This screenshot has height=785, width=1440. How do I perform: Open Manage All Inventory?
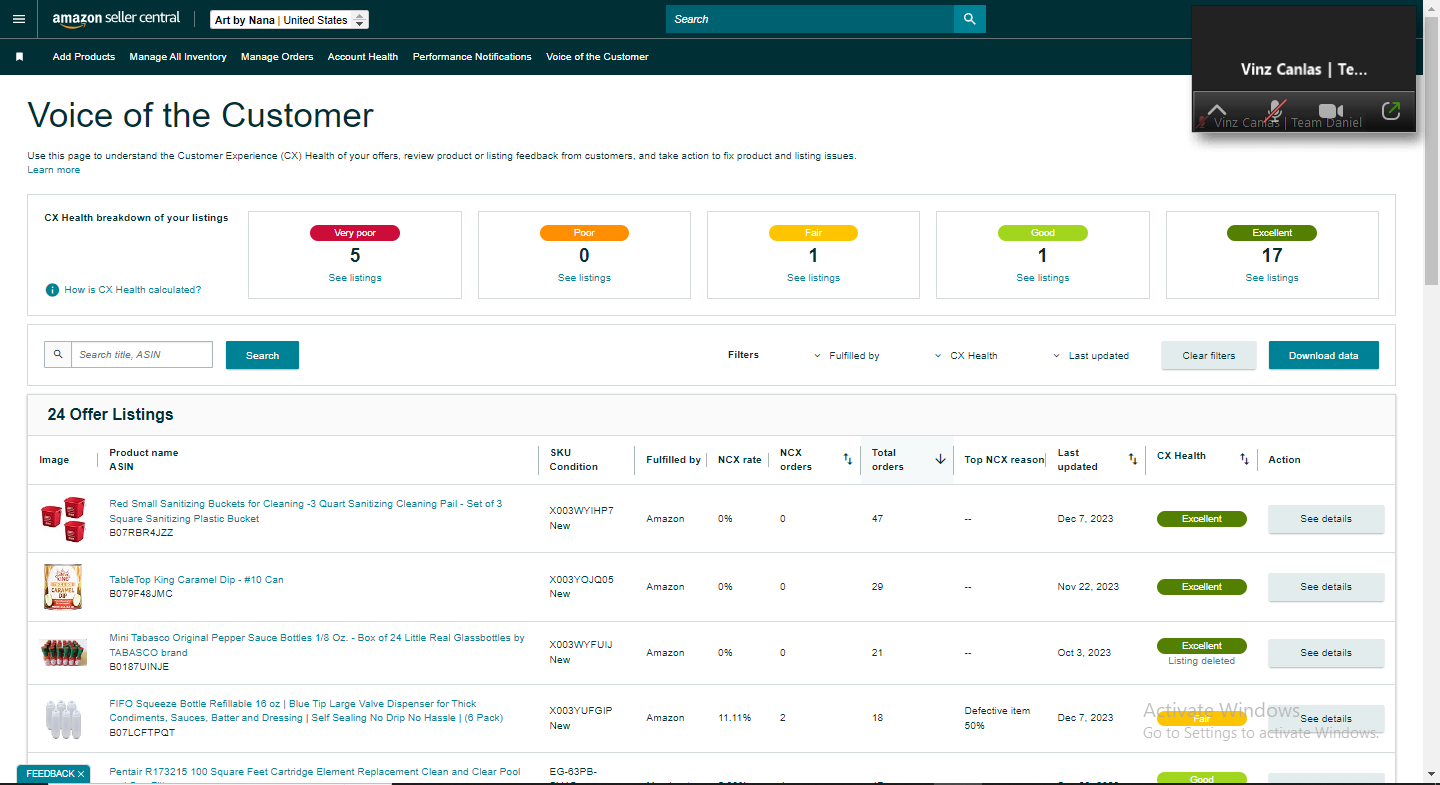click(x=178, y=57)
